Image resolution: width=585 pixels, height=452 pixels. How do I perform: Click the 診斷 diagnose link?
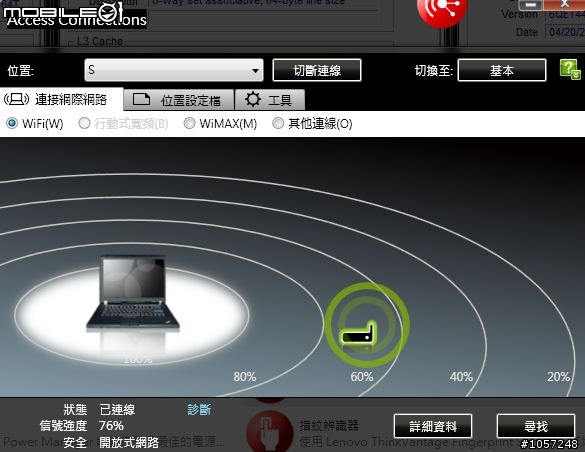point(199,409)
